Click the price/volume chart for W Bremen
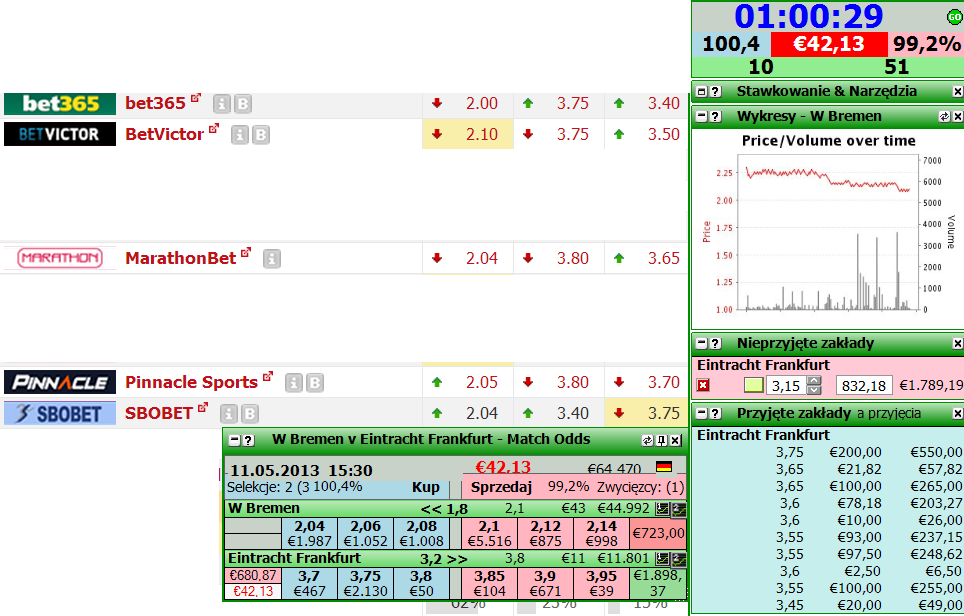964x616 pixels. click(x=828, y=229)
